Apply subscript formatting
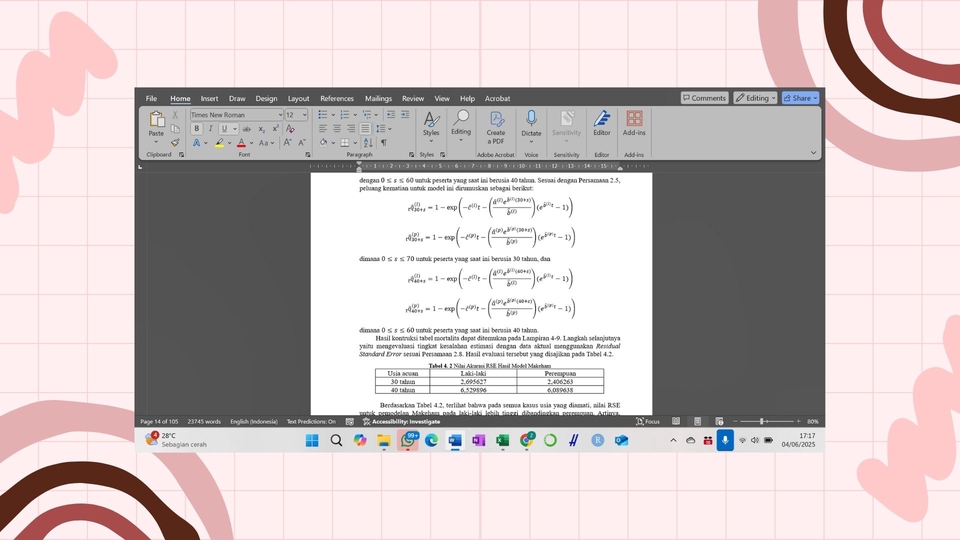This screenshot has width=960, height=540. [261, 129]
